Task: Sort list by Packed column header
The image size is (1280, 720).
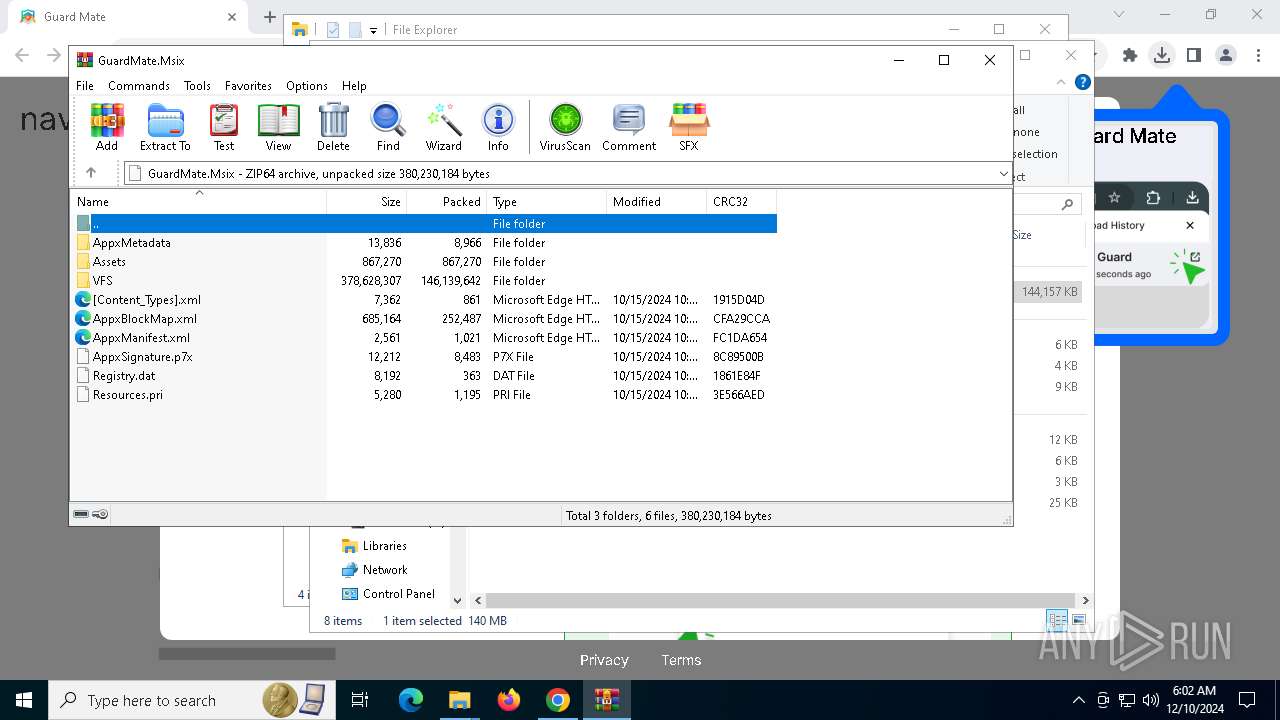Action: pos(447,201)
